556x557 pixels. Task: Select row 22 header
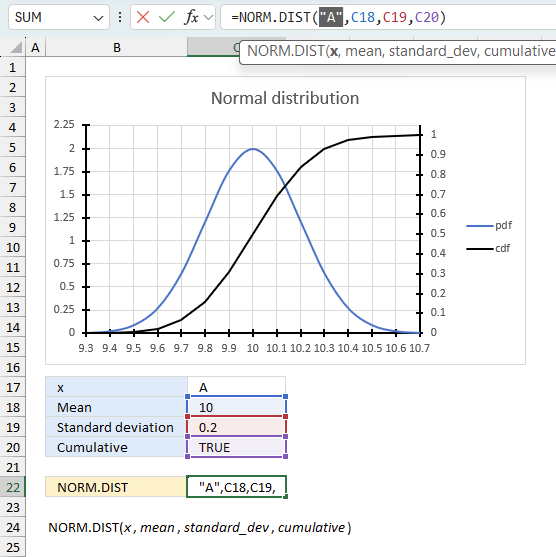coord(13,487)
